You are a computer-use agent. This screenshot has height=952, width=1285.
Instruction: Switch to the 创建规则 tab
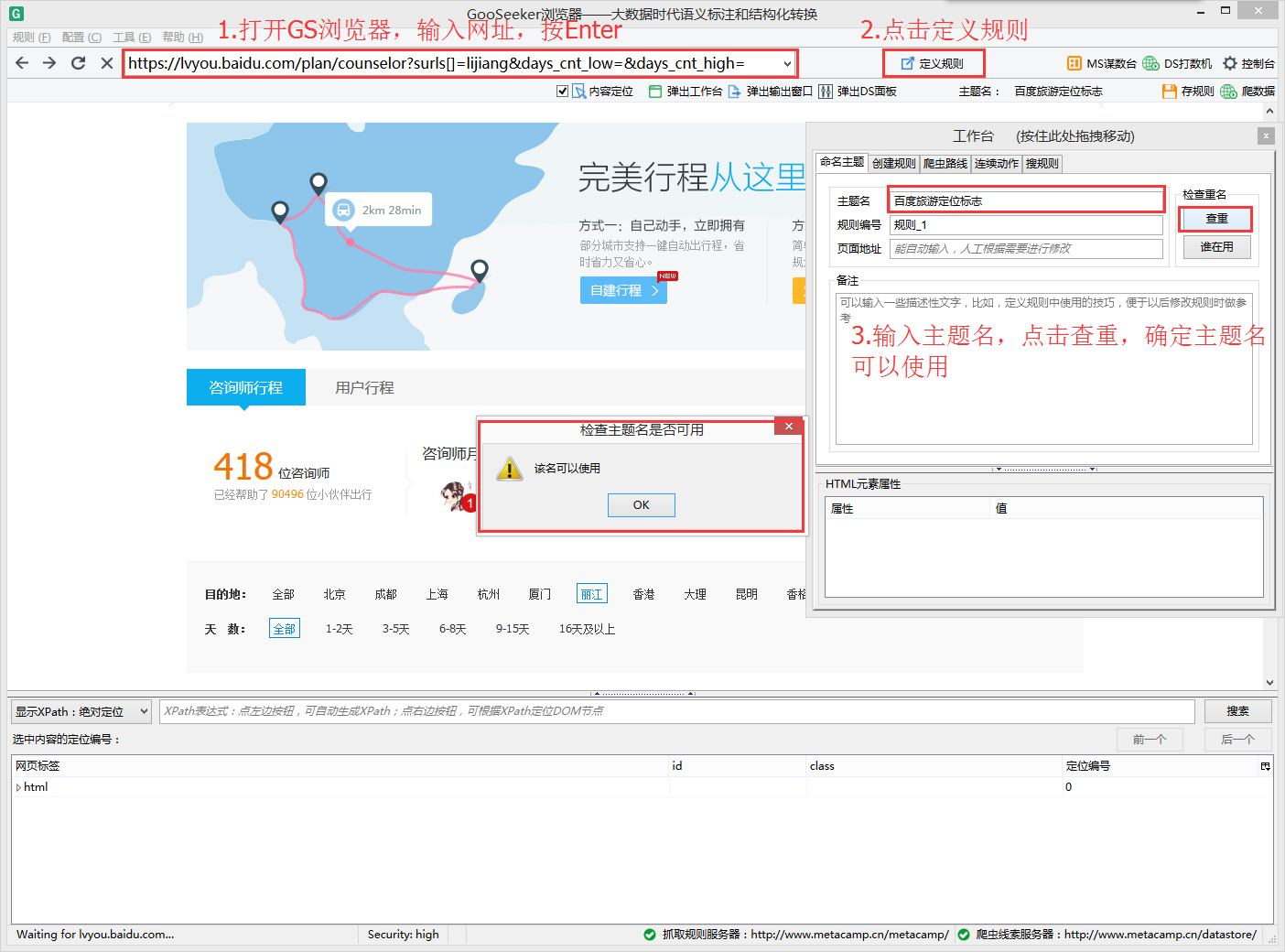893,163
